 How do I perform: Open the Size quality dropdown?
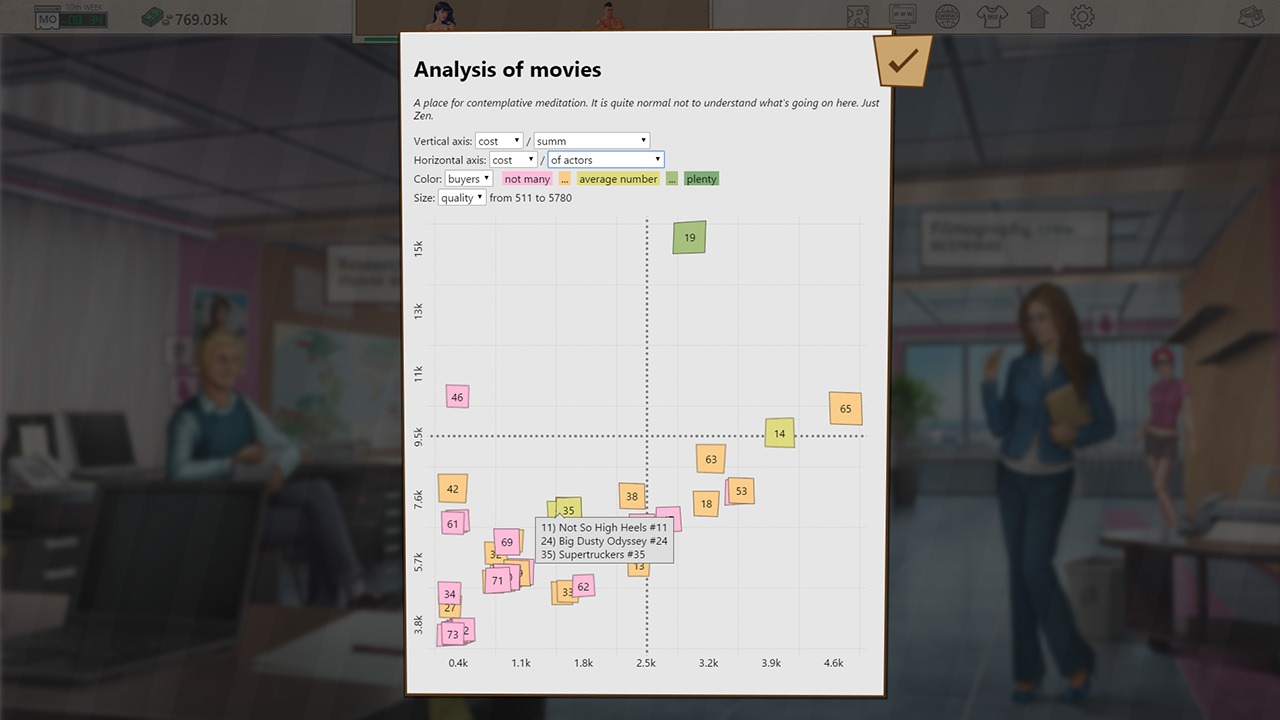[x=462, y=198]
